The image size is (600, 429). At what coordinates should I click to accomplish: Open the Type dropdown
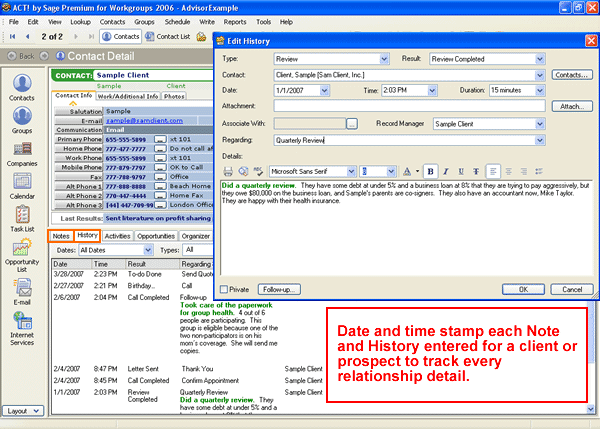pos(384,59)
